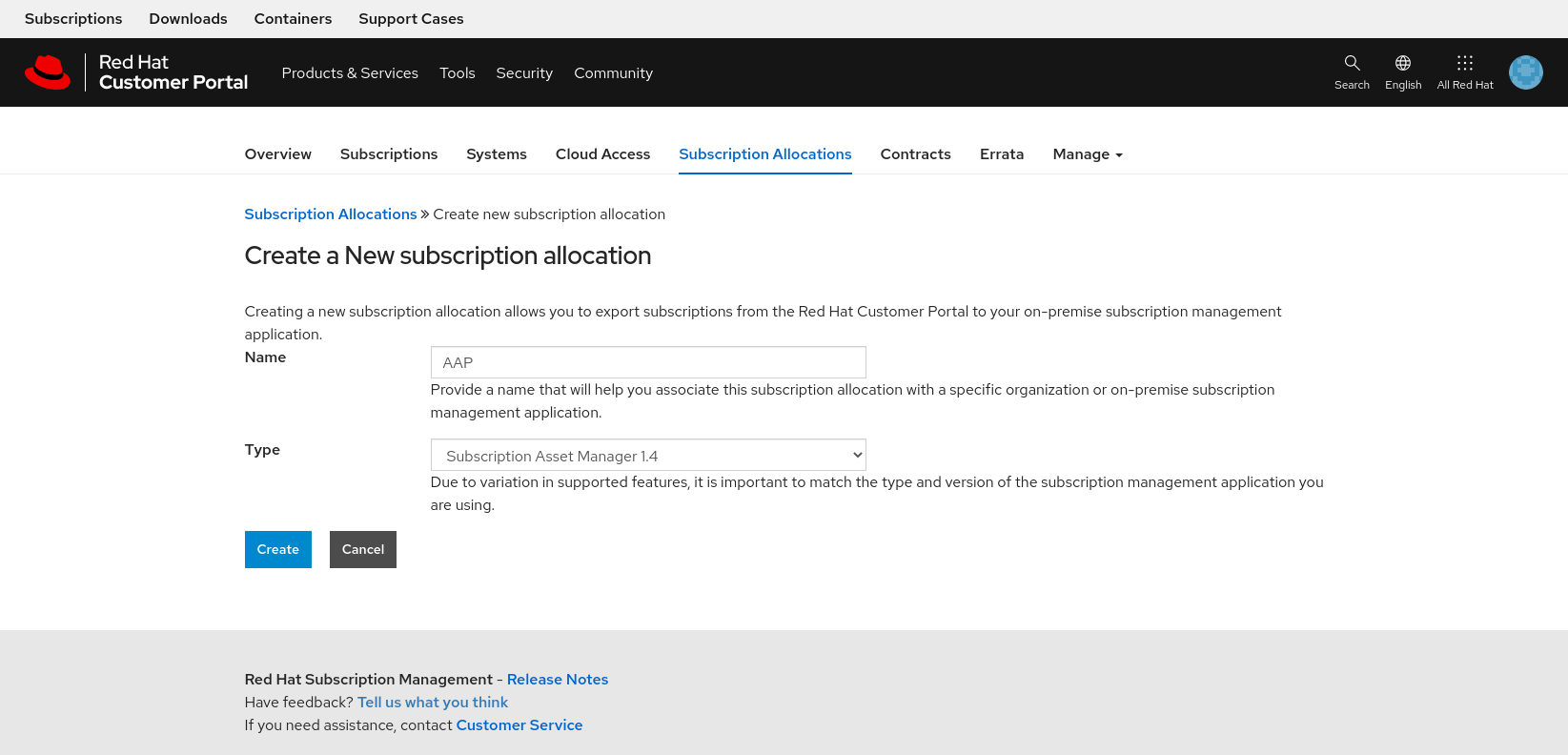
Task: Switch to the Systems tab
Action: click(496, 154)
